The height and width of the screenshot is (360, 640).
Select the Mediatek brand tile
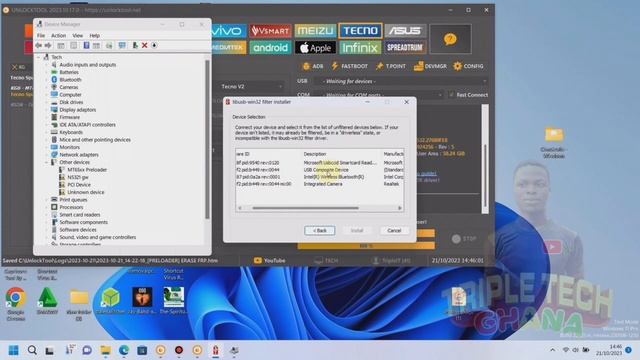click(229, 48)
